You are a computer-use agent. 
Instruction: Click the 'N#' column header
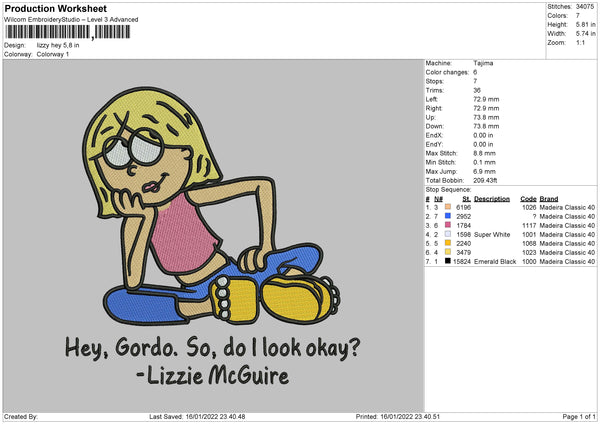(x=439, y=199)
